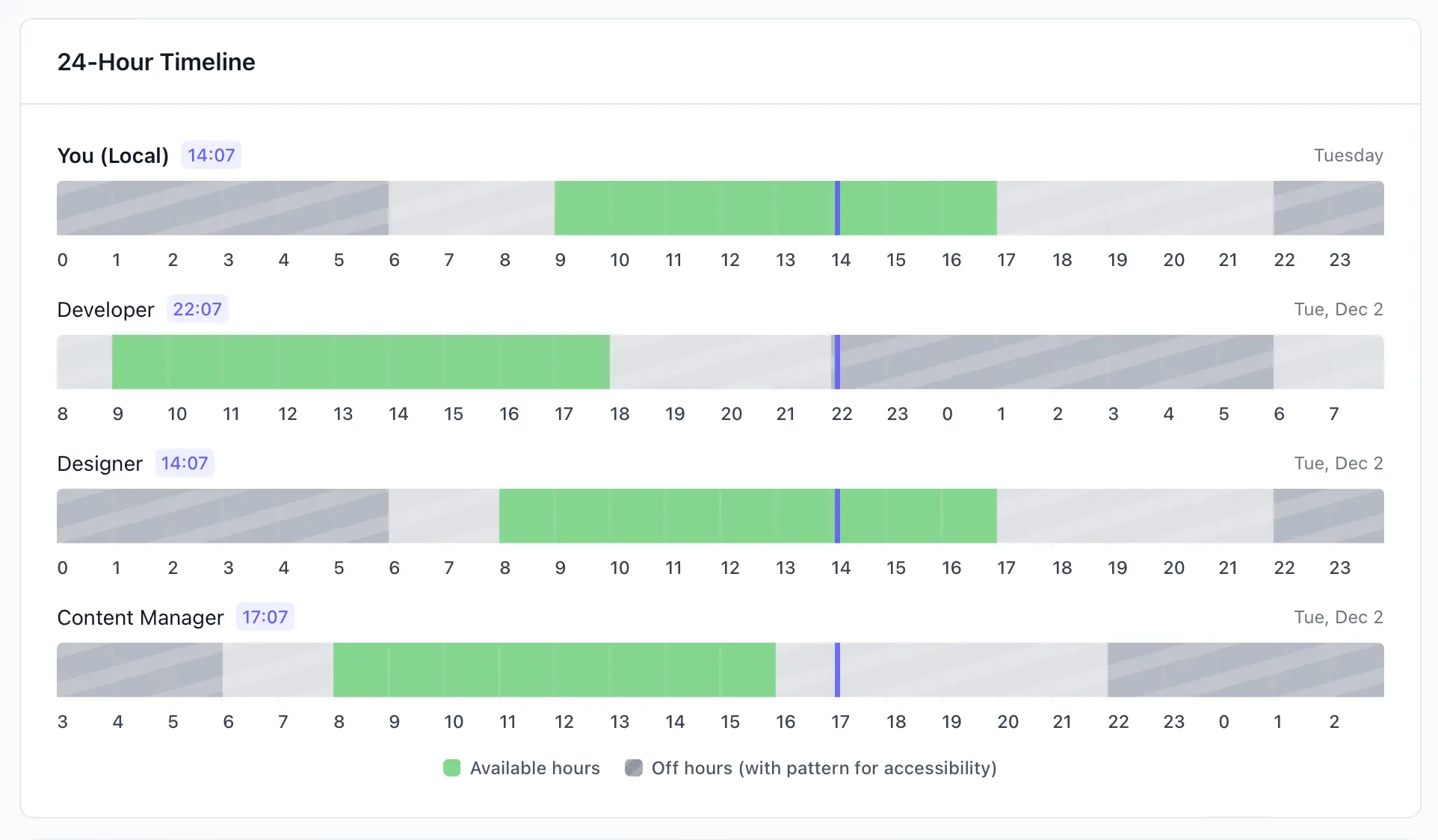The image size is (1438, 840).
Task: Click the "Tue, Dec 2" date beside Content Manager
Action: 1338,617
